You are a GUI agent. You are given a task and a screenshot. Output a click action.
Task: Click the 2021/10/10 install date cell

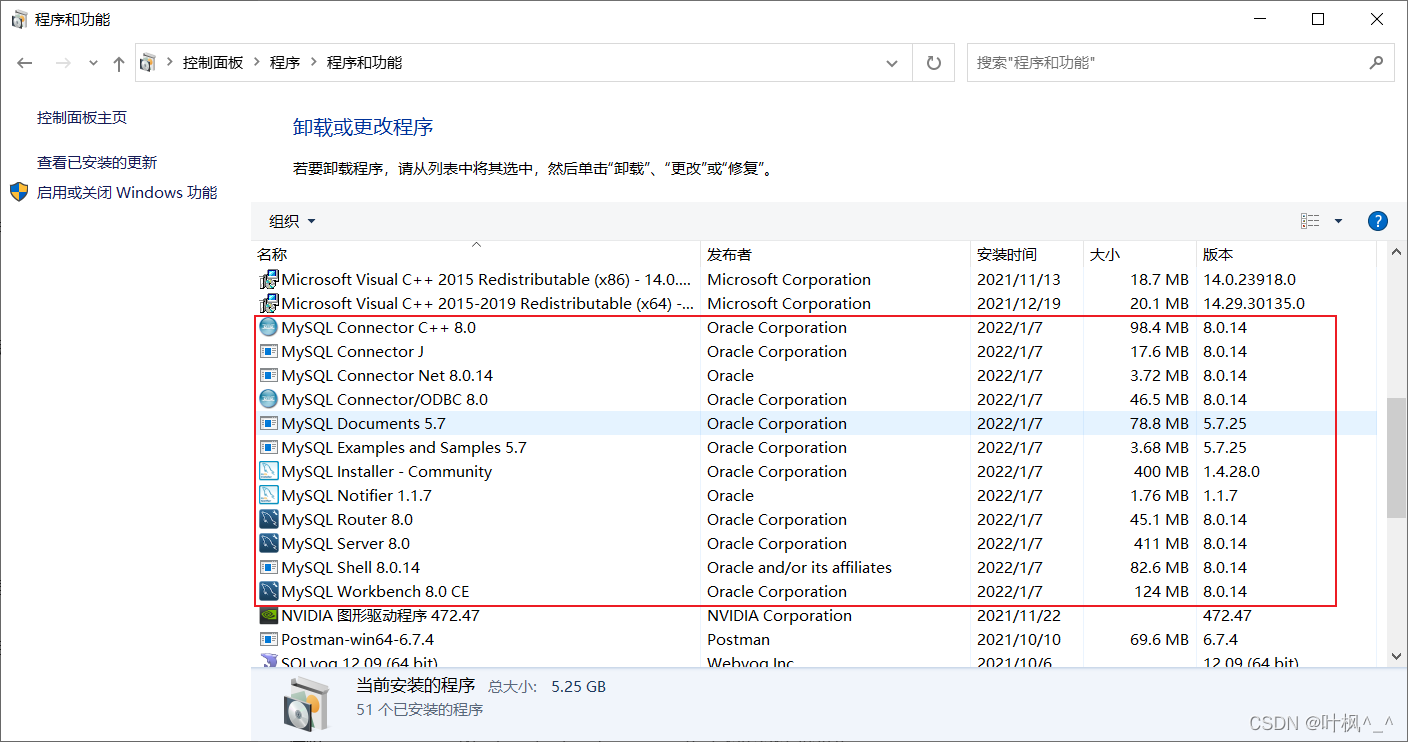tap(1019, 640)
